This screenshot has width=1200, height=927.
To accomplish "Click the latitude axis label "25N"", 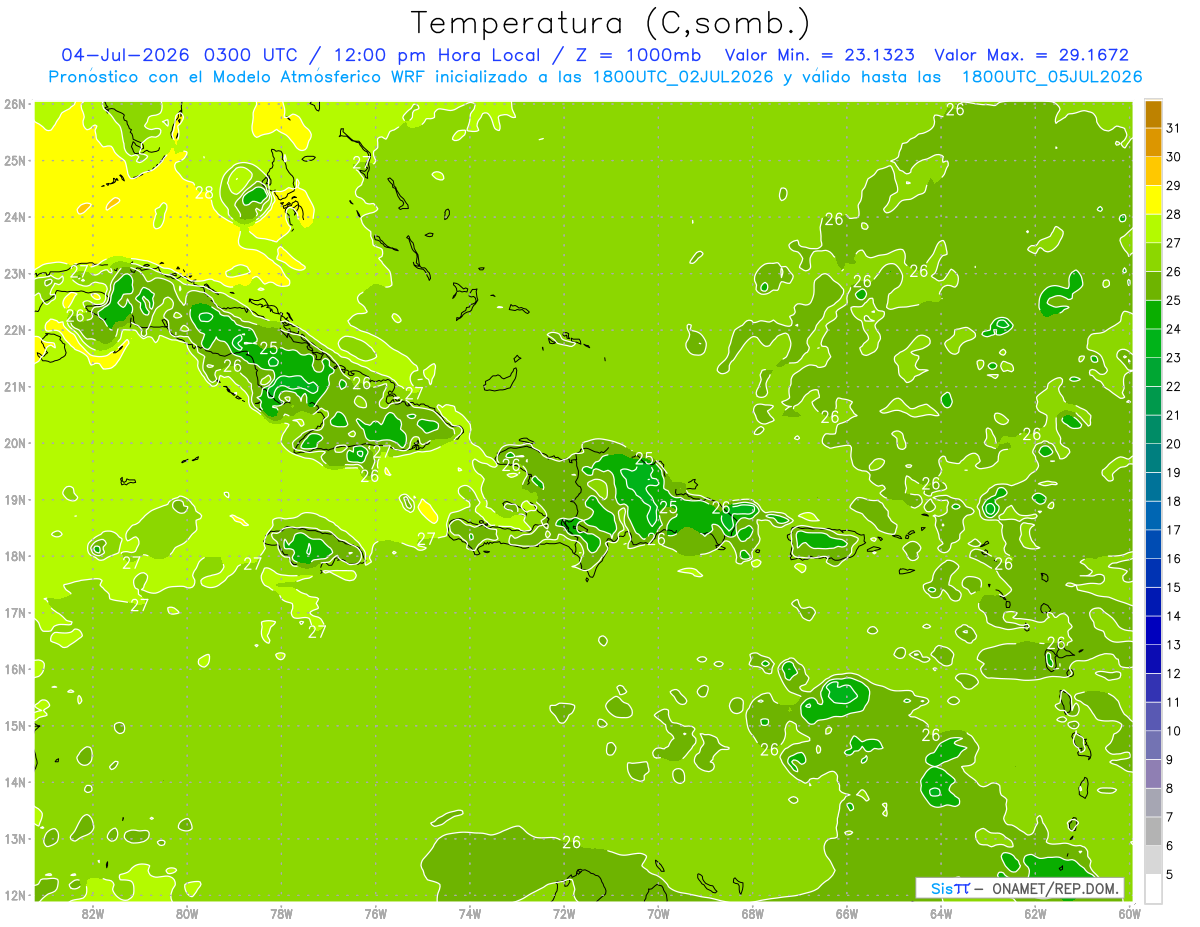I will 14,161.
